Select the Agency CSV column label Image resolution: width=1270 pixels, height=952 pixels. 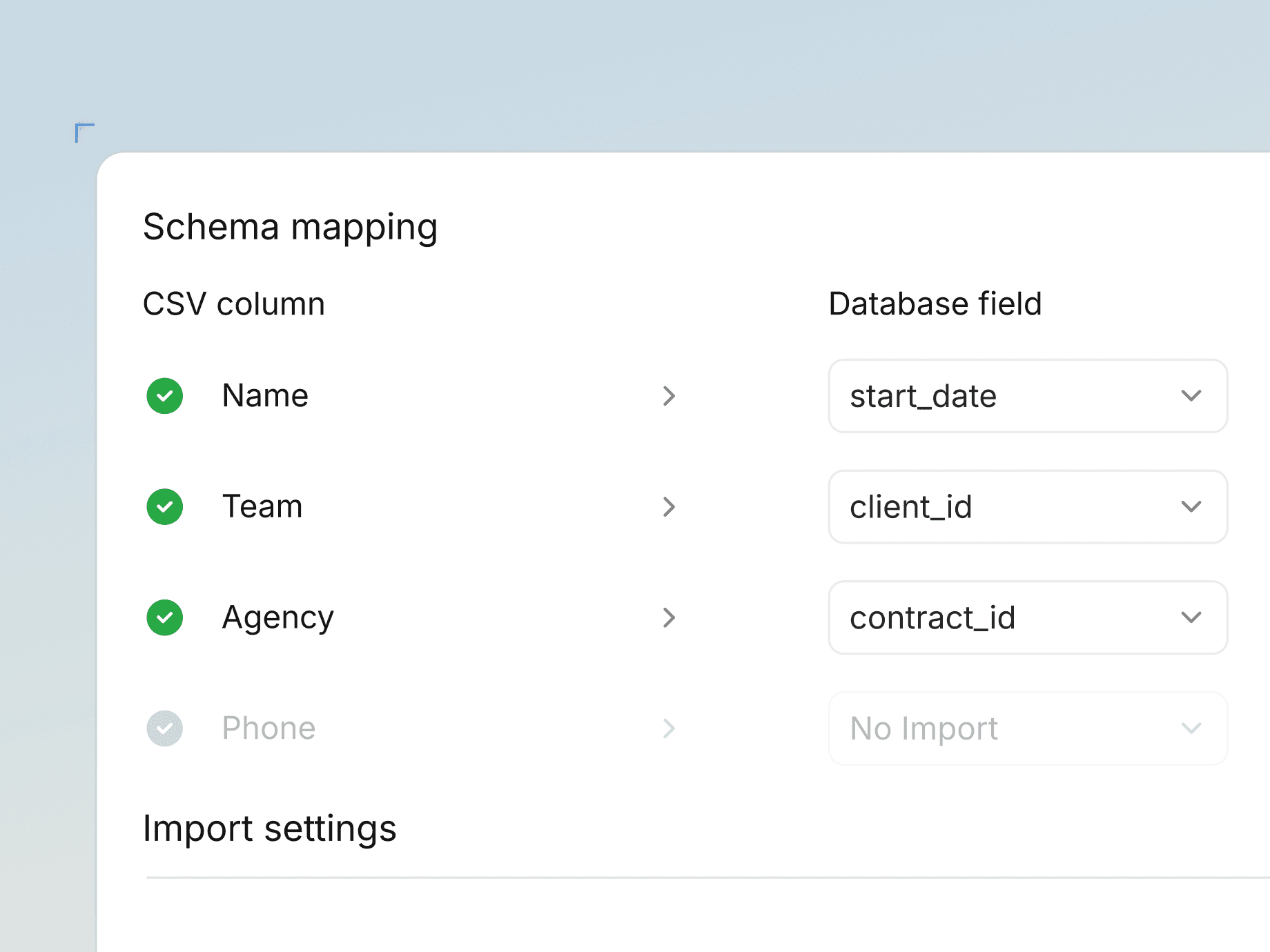click(278, 619)
